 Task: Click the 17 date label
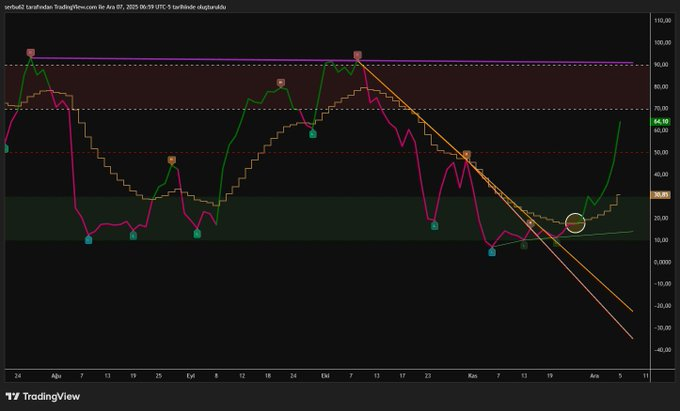[402, 376]
